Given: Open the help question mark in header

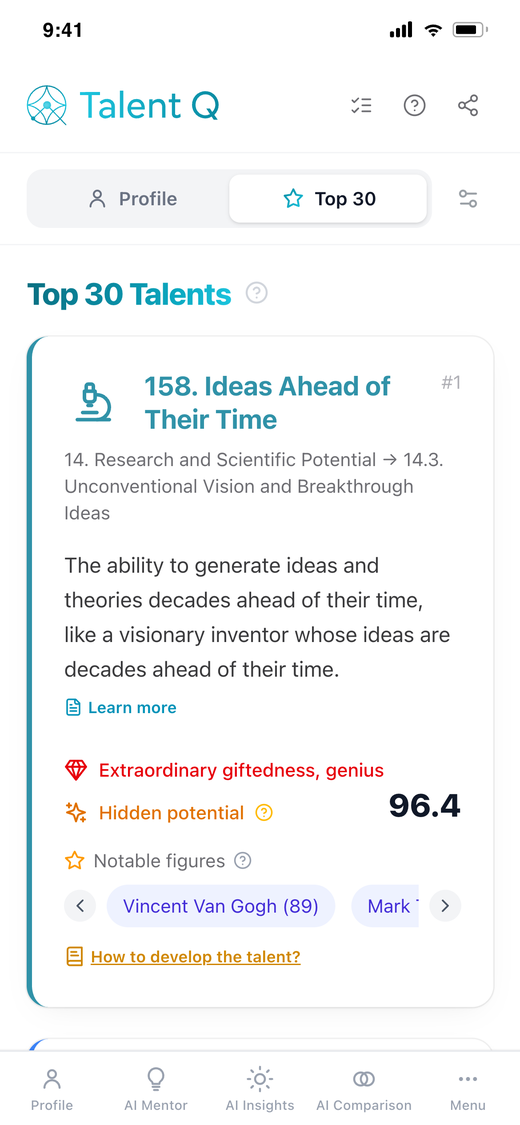Looking at the screenshot, I should pos(415,106).
